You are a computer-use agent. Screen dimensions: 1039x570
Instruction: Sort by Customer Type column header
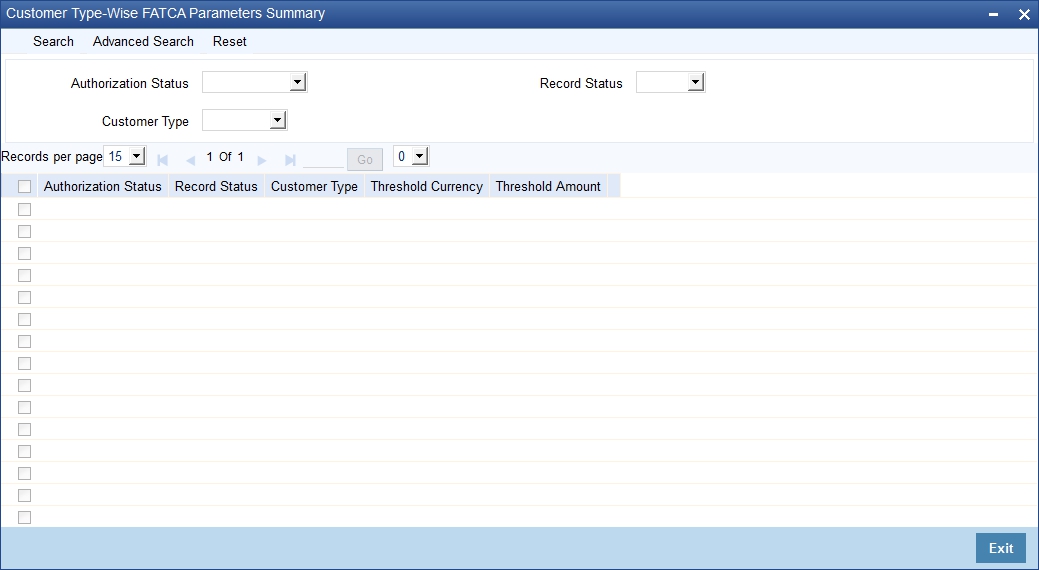314,186
